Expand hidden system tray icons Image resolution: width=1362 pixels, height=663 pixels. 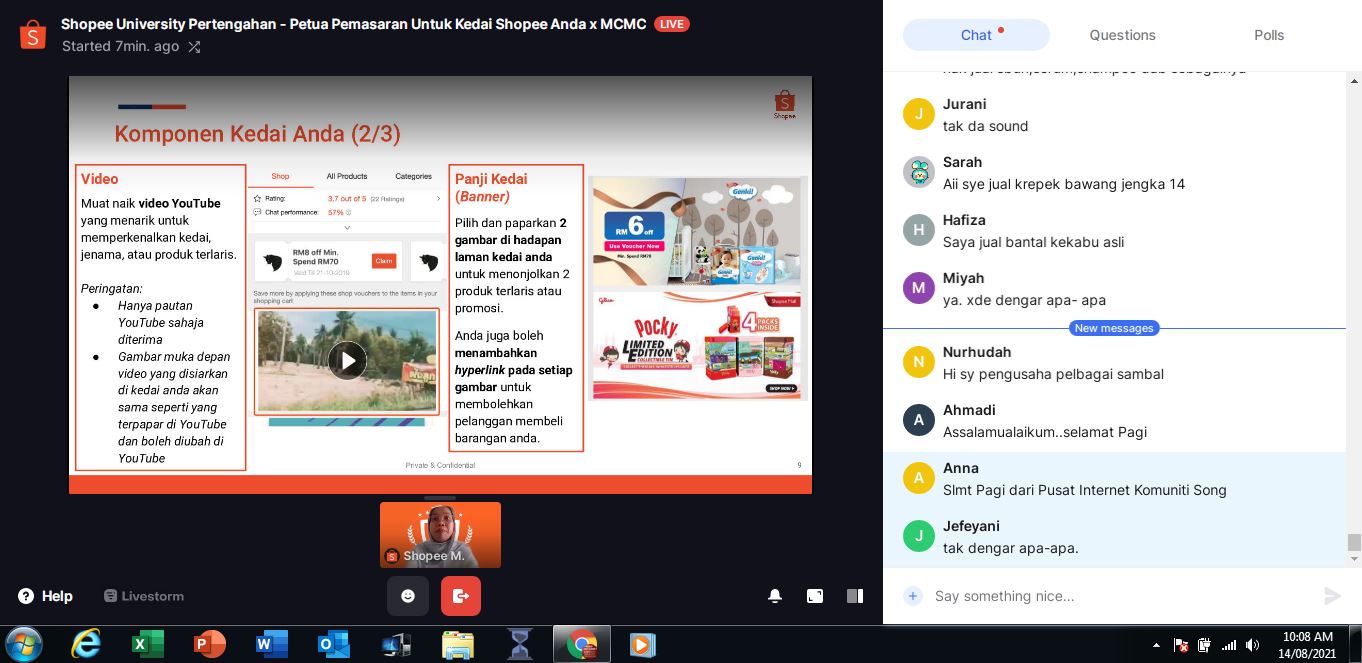click(x=1156, y=646)
